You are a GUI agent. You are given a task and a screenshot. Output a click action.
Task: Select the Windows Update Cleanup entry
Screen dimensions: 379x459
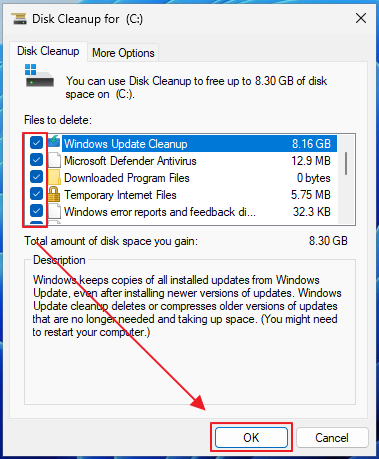199,144
